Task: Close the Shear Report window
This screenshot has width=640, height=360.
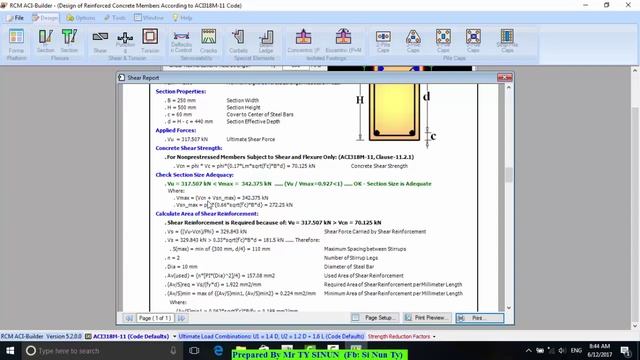Action: [504, 78]
